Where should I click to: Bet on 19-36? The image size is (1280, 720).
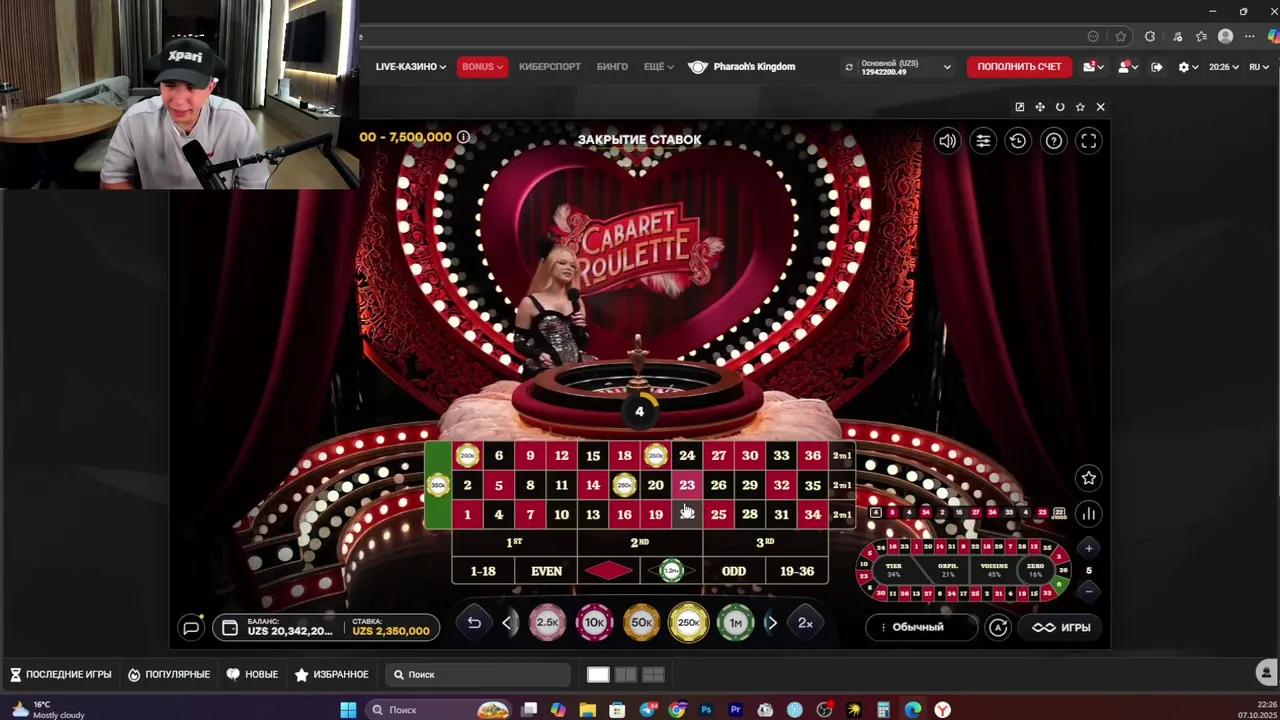tap(796, 571)
